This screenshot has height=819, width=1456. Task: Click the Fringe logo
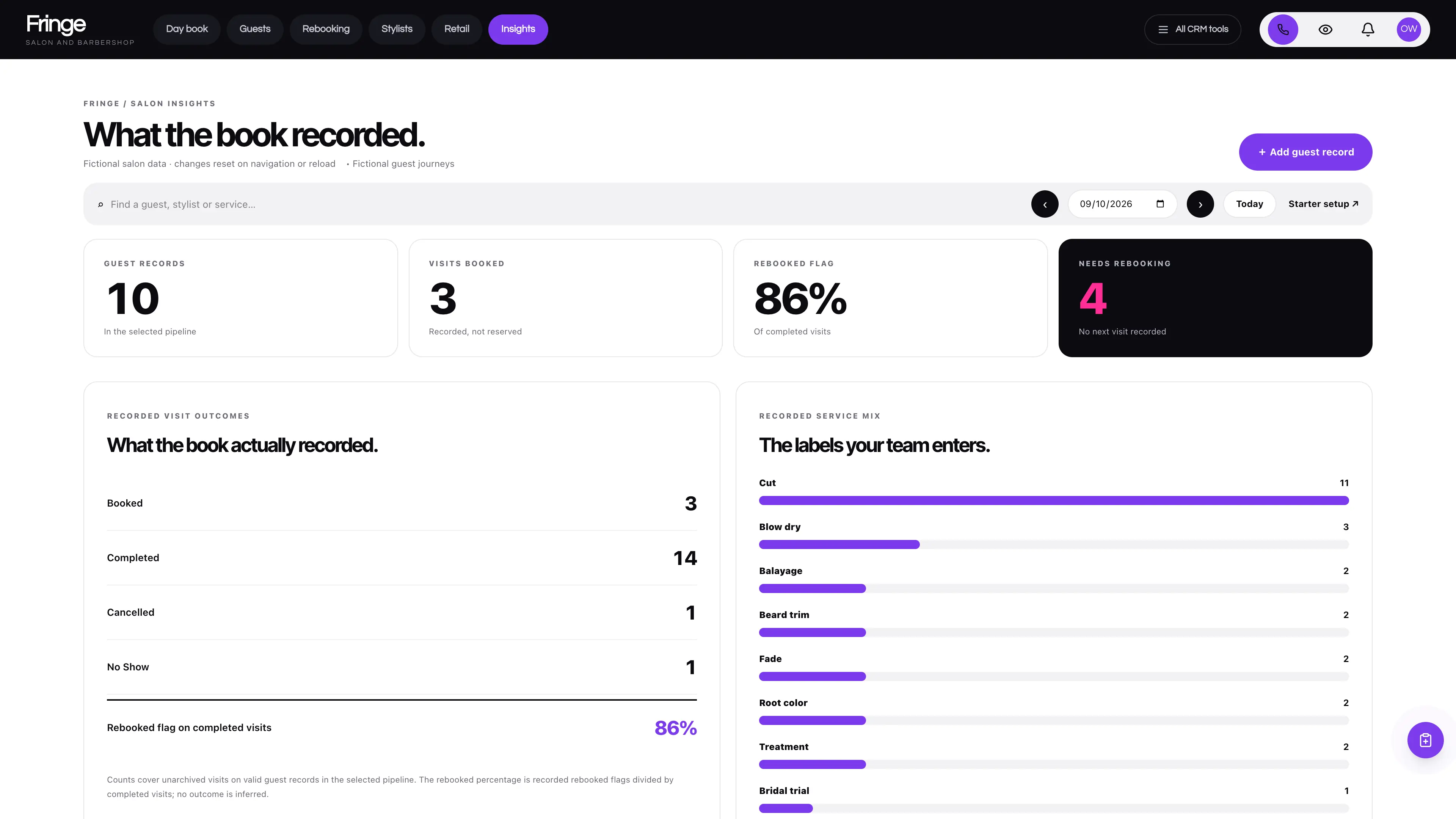pyautogui.click(x=80, y=30)
